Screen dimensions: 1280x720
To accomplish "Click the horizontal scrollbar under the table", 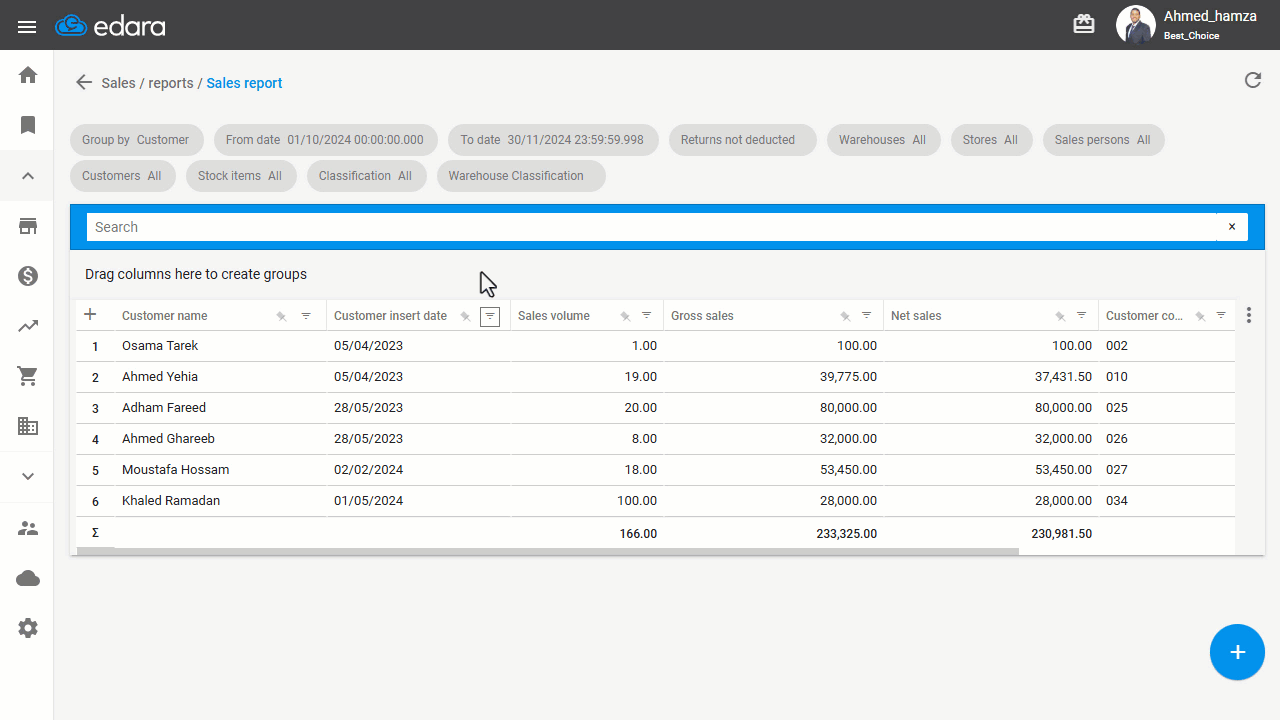I will pyautogui.click(x=548, y=551).
